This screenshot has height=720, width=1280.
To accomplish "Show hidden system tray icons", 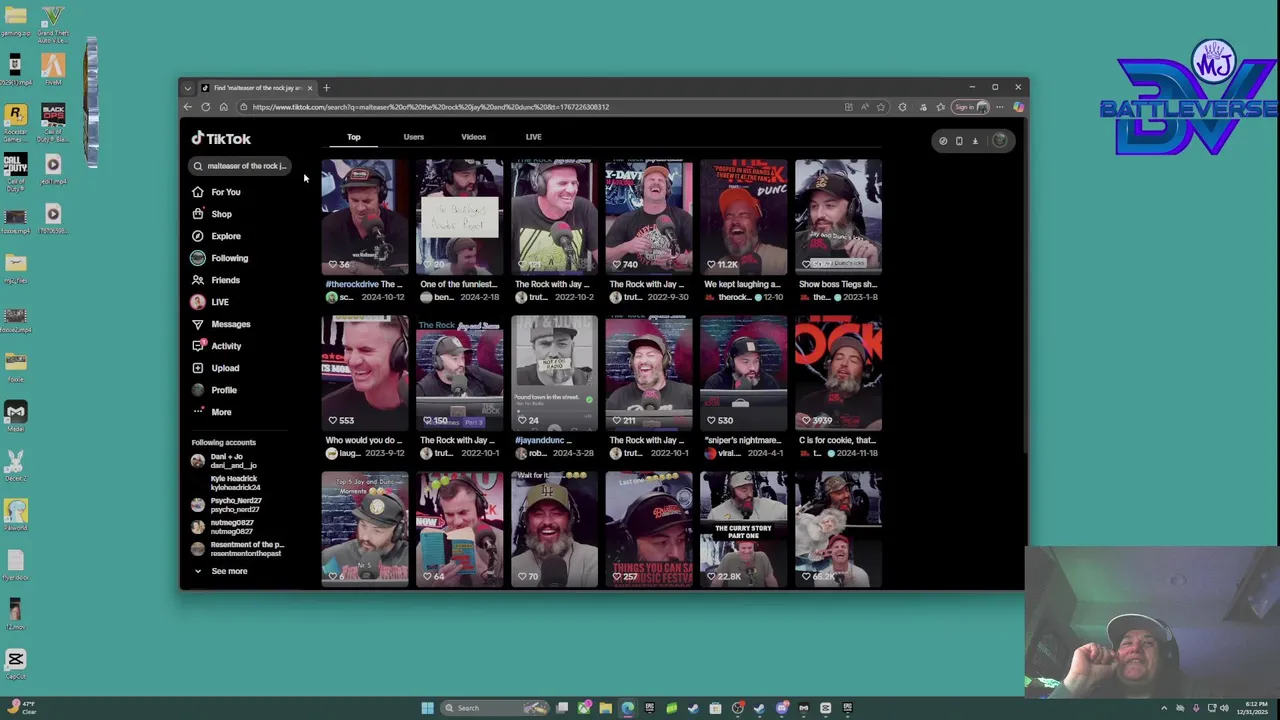I will (1163, 708).
